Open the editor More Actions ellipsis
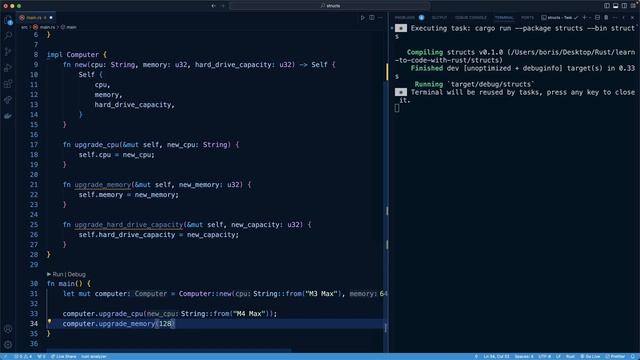Image resolution: width=640 pixels, height=360 pixels. coord(380,18)
